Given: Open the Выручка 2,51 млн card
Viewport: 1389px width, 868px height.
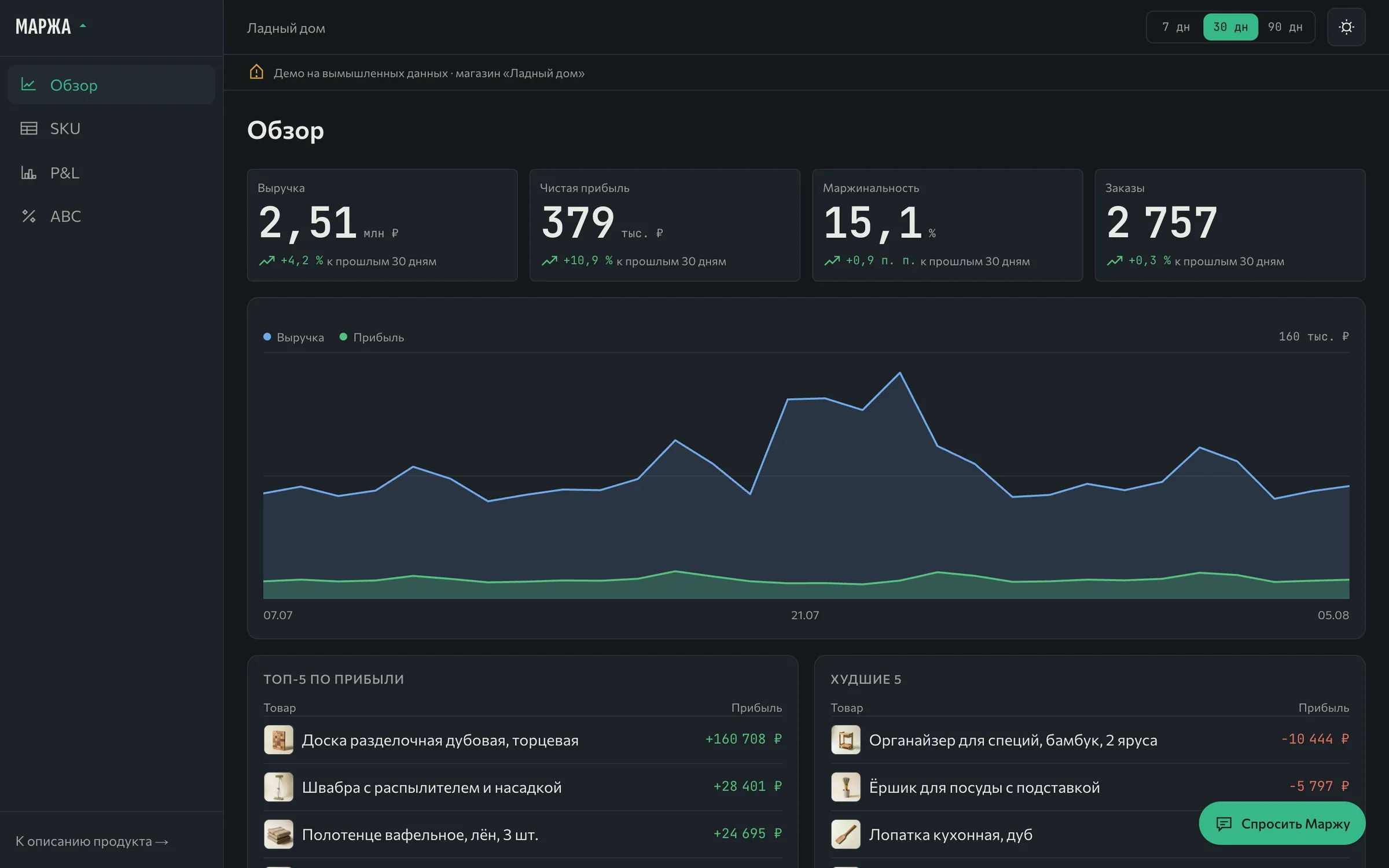Looking at the screenshot, I should pyautogui.click(x=382, y=225).
